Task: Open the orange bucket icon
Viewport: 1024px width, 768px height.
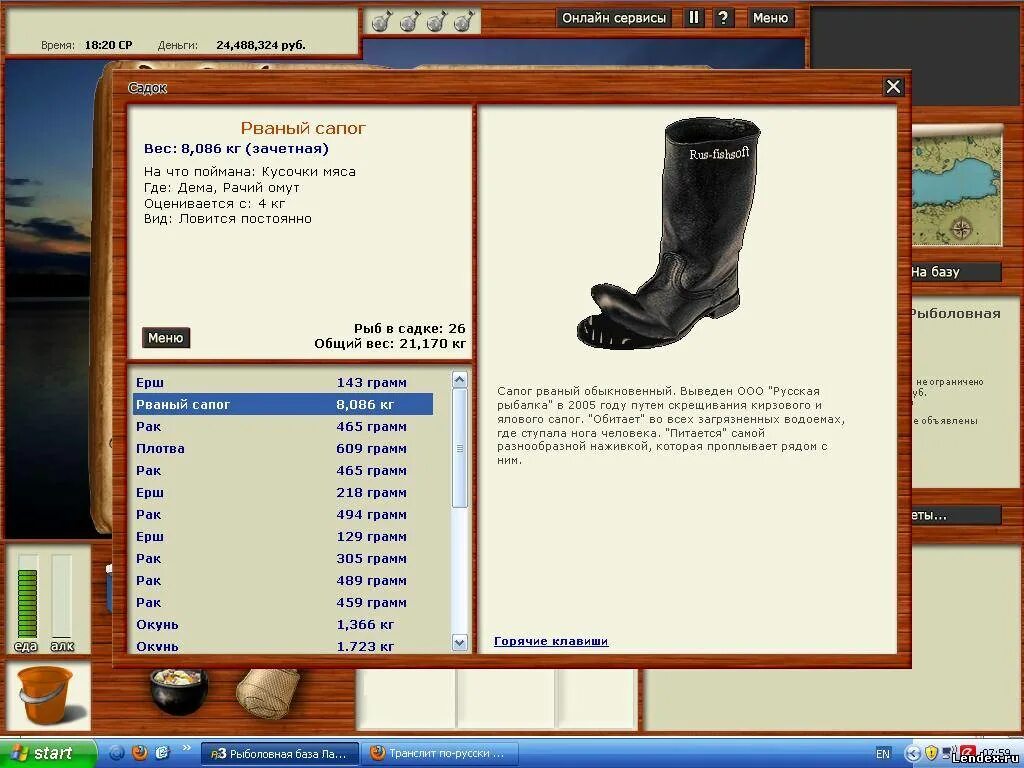Action: (x=46, y=696)
